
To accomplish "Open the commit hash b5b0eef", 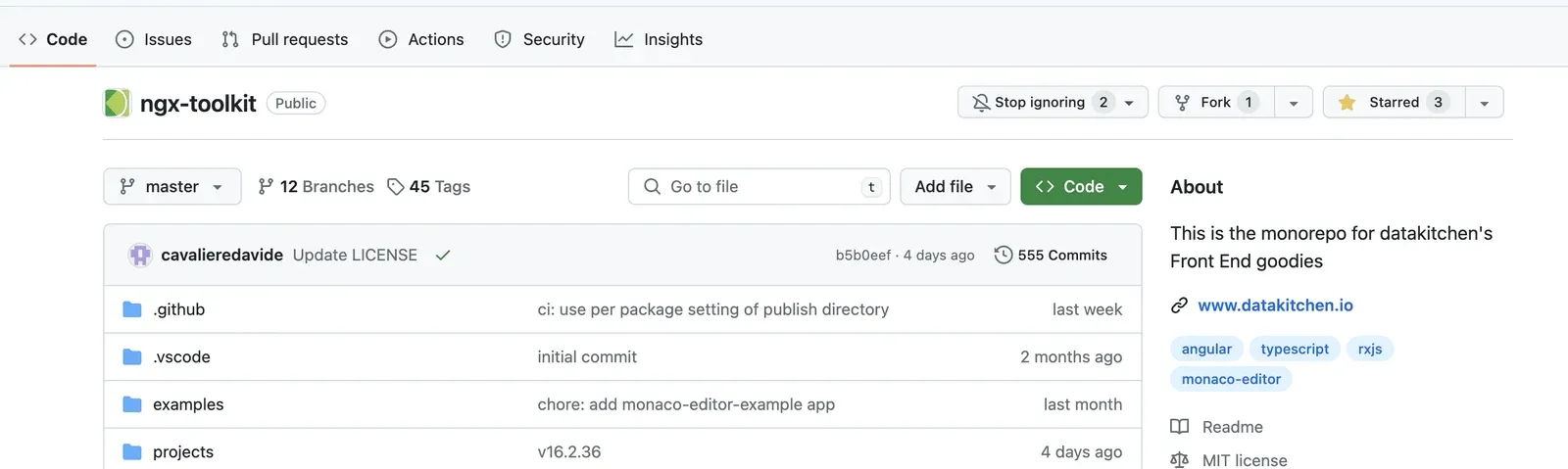I will [863, 255].
